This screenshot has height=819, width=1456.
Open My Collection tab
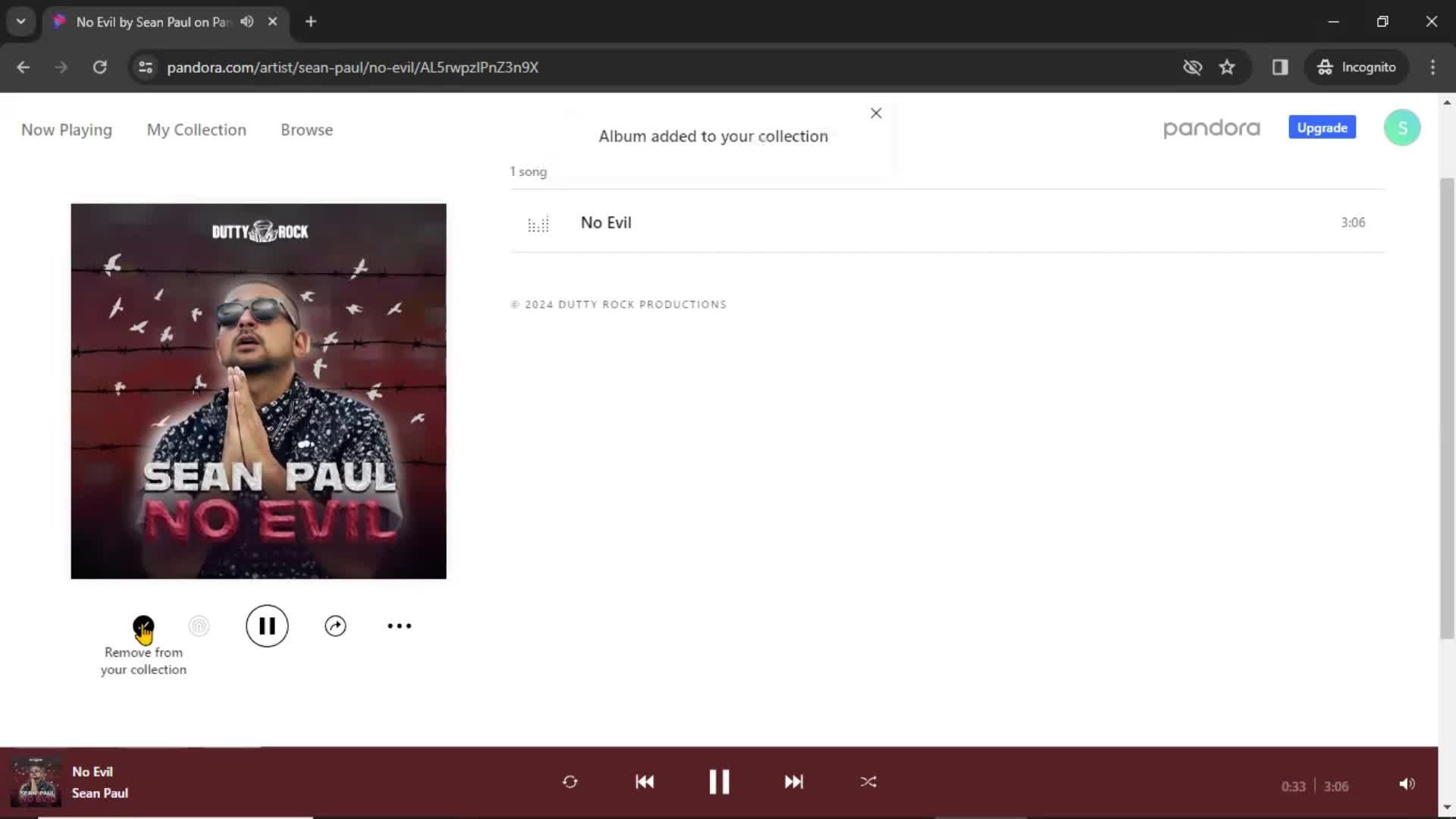[196, 129]
